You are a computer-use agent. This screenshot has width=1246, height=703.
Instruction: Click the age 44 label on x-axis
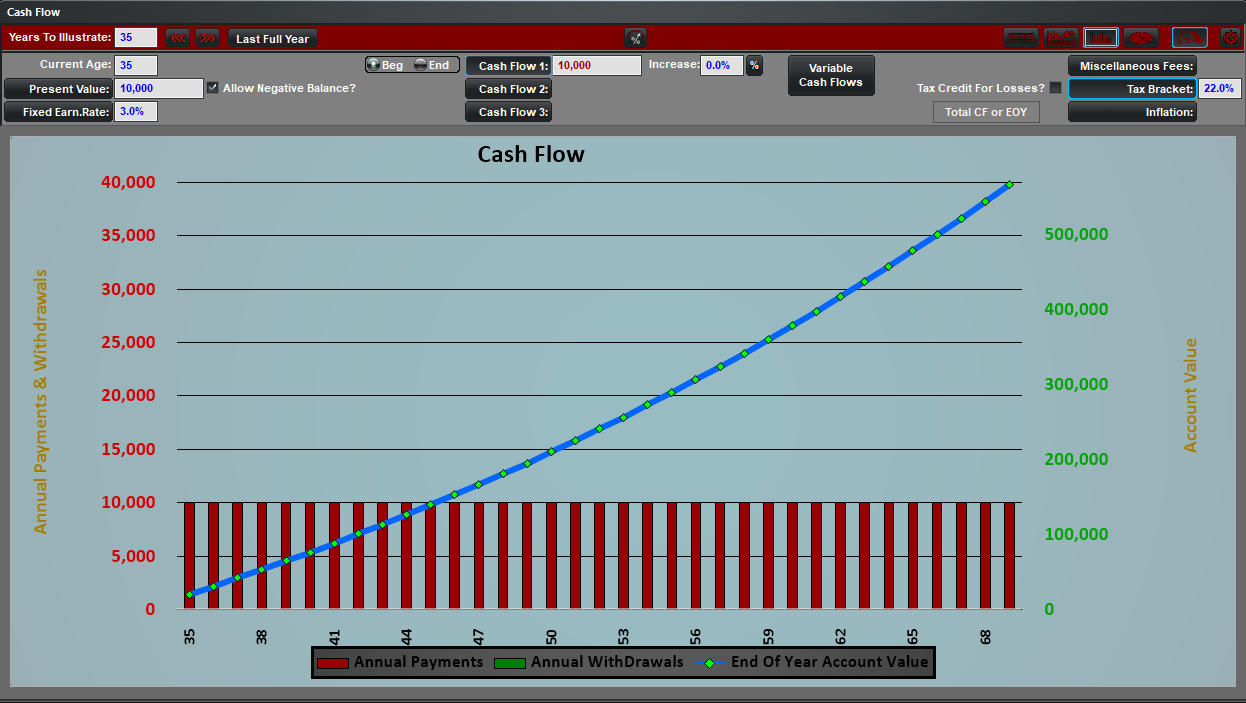(406, 636)
